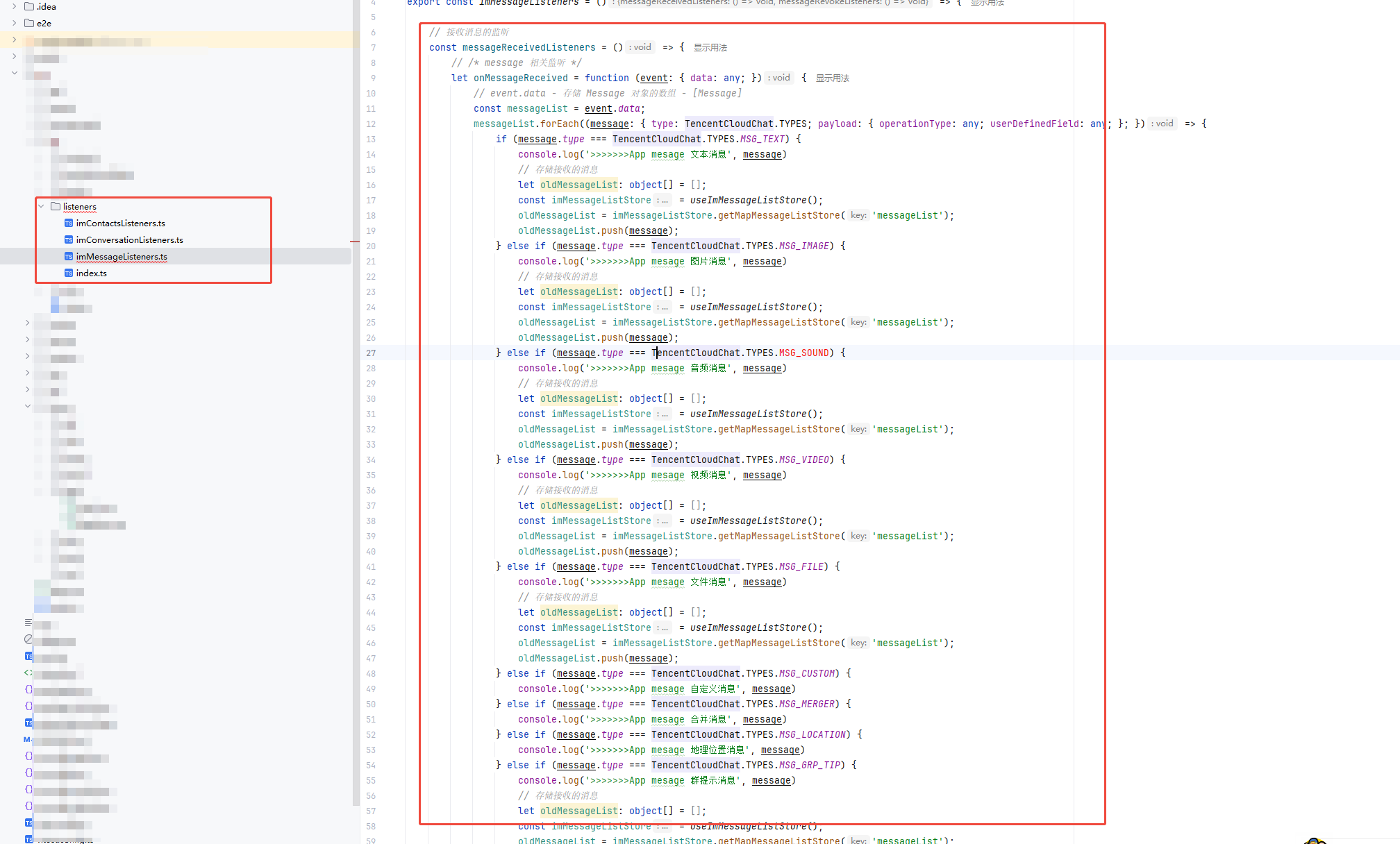This screenshot has height=844, width=1400.
Task: Expand collapsed type hint on line 31
Action: coord(663,414)
